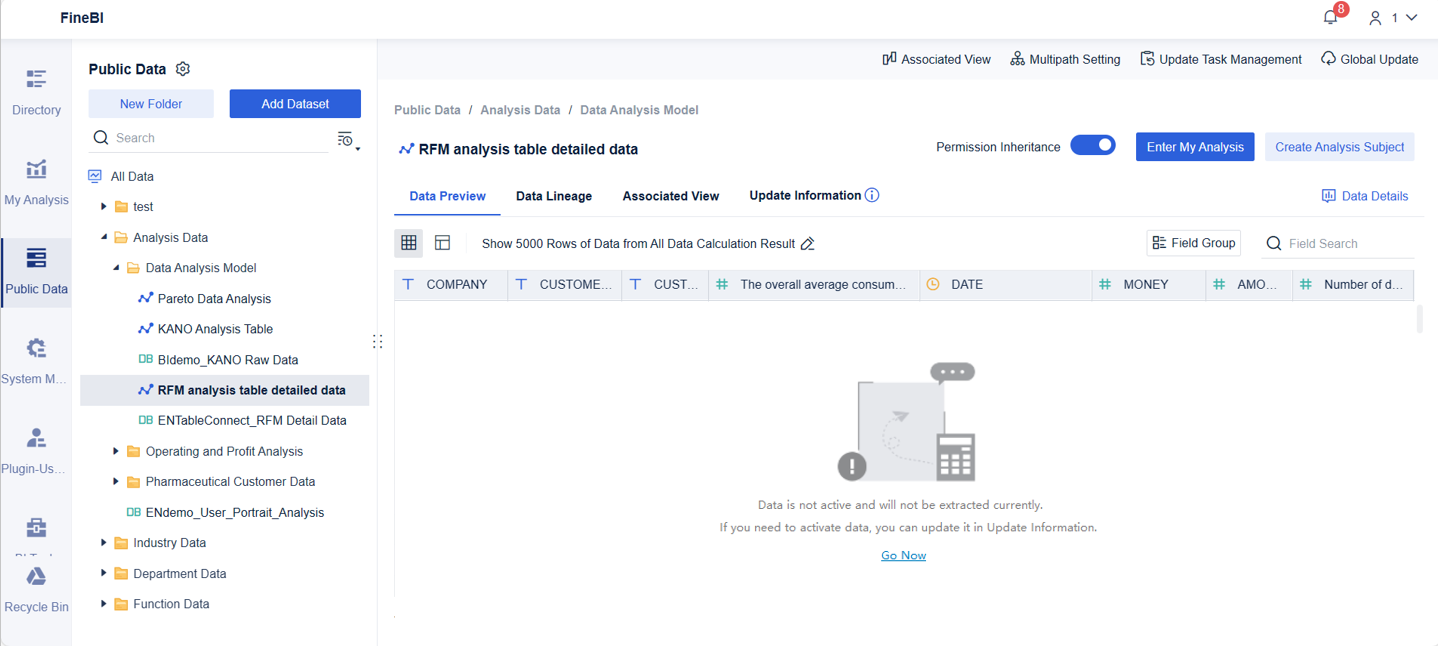
Task: Expand the Industry Data folder
Action: [104, 542]
